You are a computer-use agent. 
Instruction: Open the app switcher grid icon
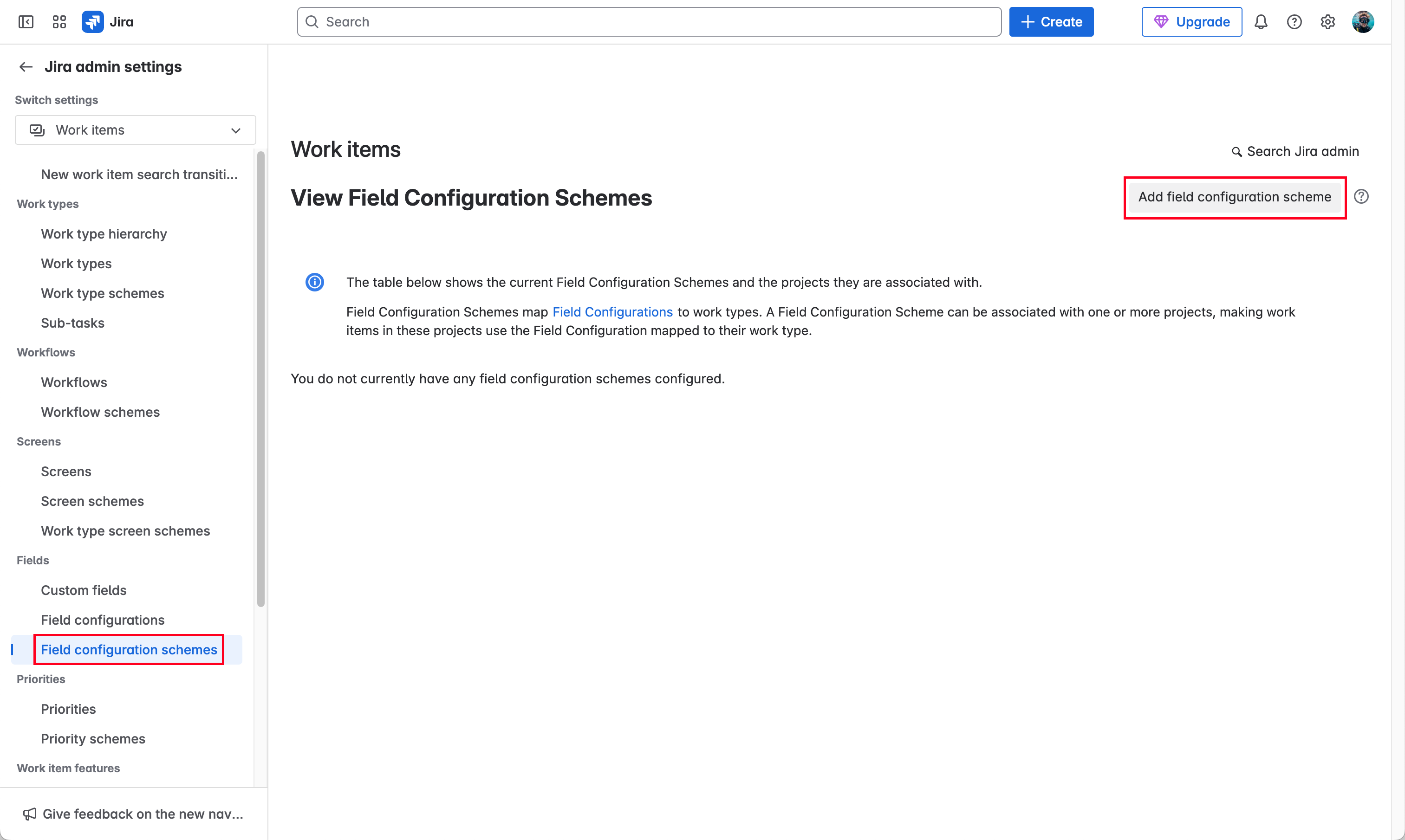59,22
